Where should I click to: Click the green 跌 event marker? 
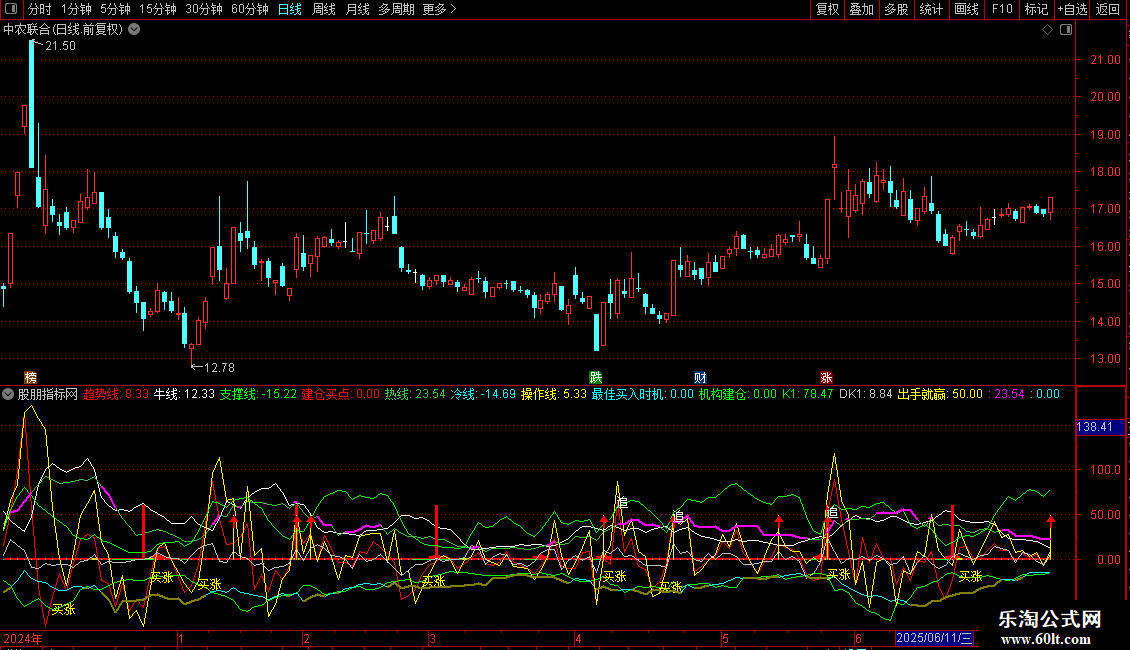[x=596, y=378]
